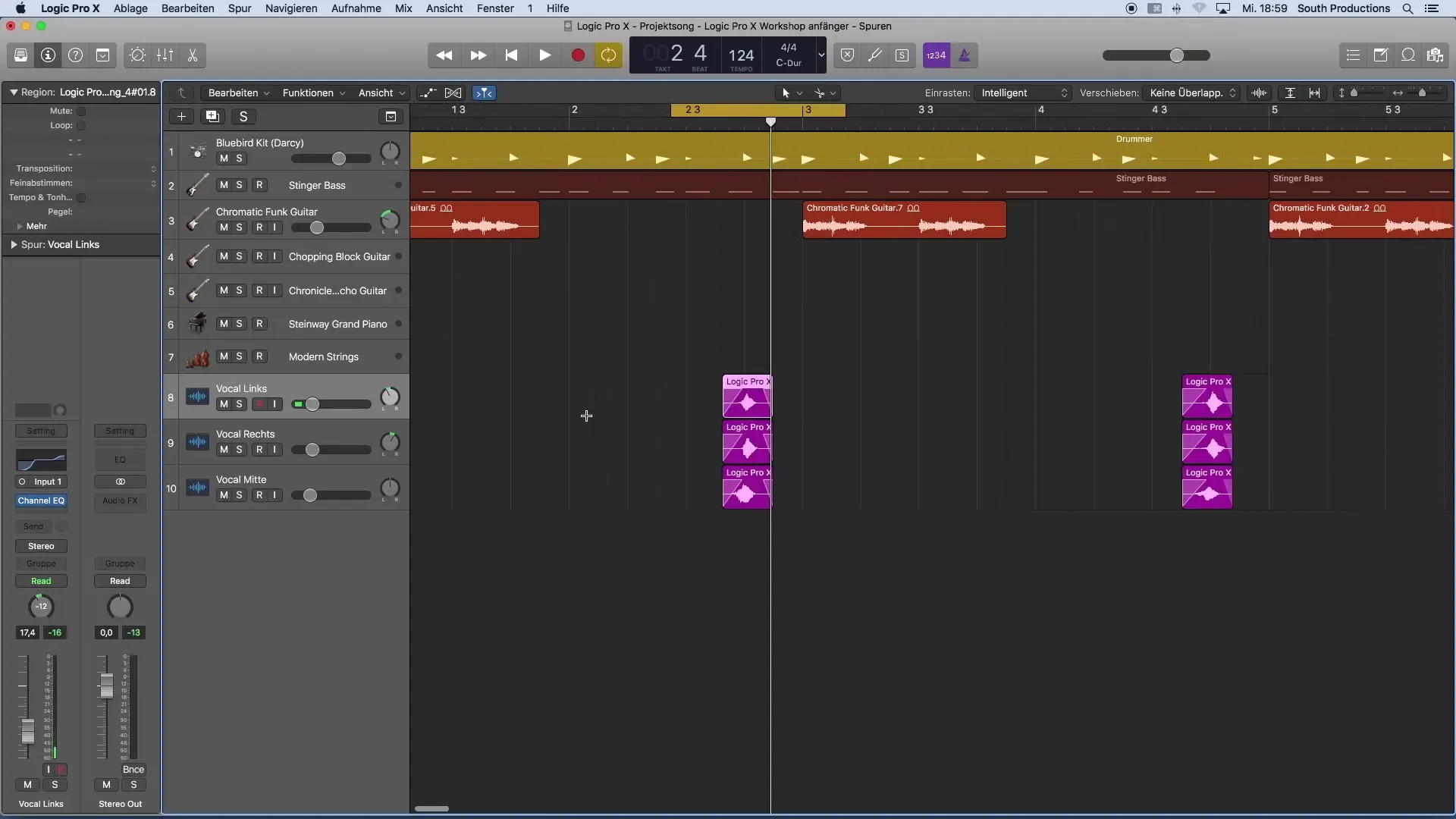This screenshot has width=1456, height=819.
Task: Open the Left-click Tool pointer menu
Action: (792, 93)
